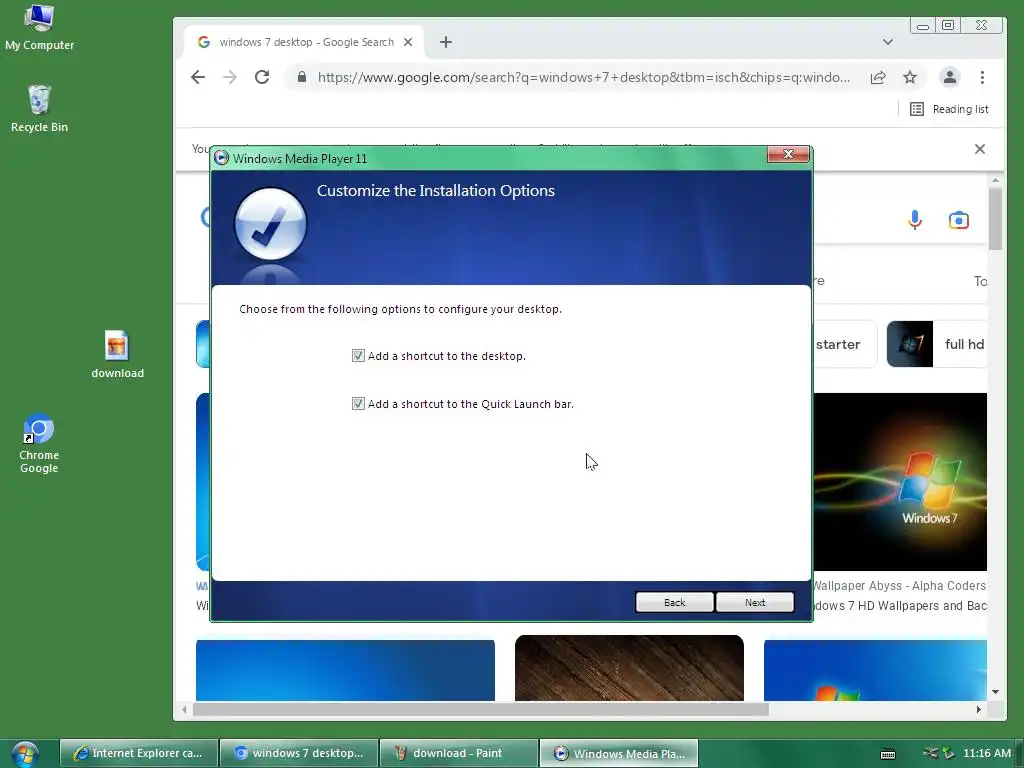
Task: Open the Reading list
Action: coord(949,109)
